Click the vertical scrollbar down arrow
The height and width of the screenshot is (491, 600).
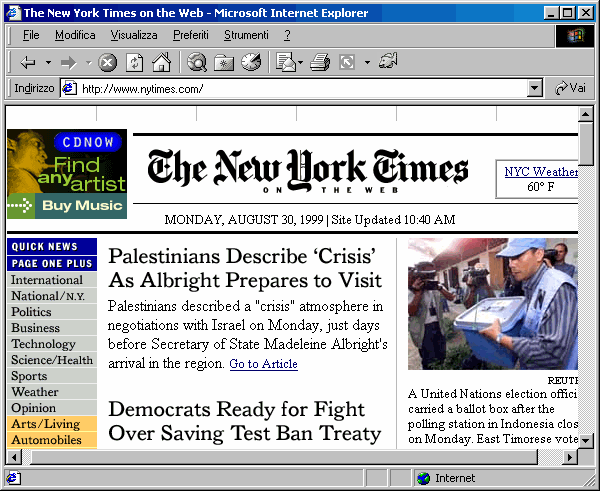pos(586,439)
